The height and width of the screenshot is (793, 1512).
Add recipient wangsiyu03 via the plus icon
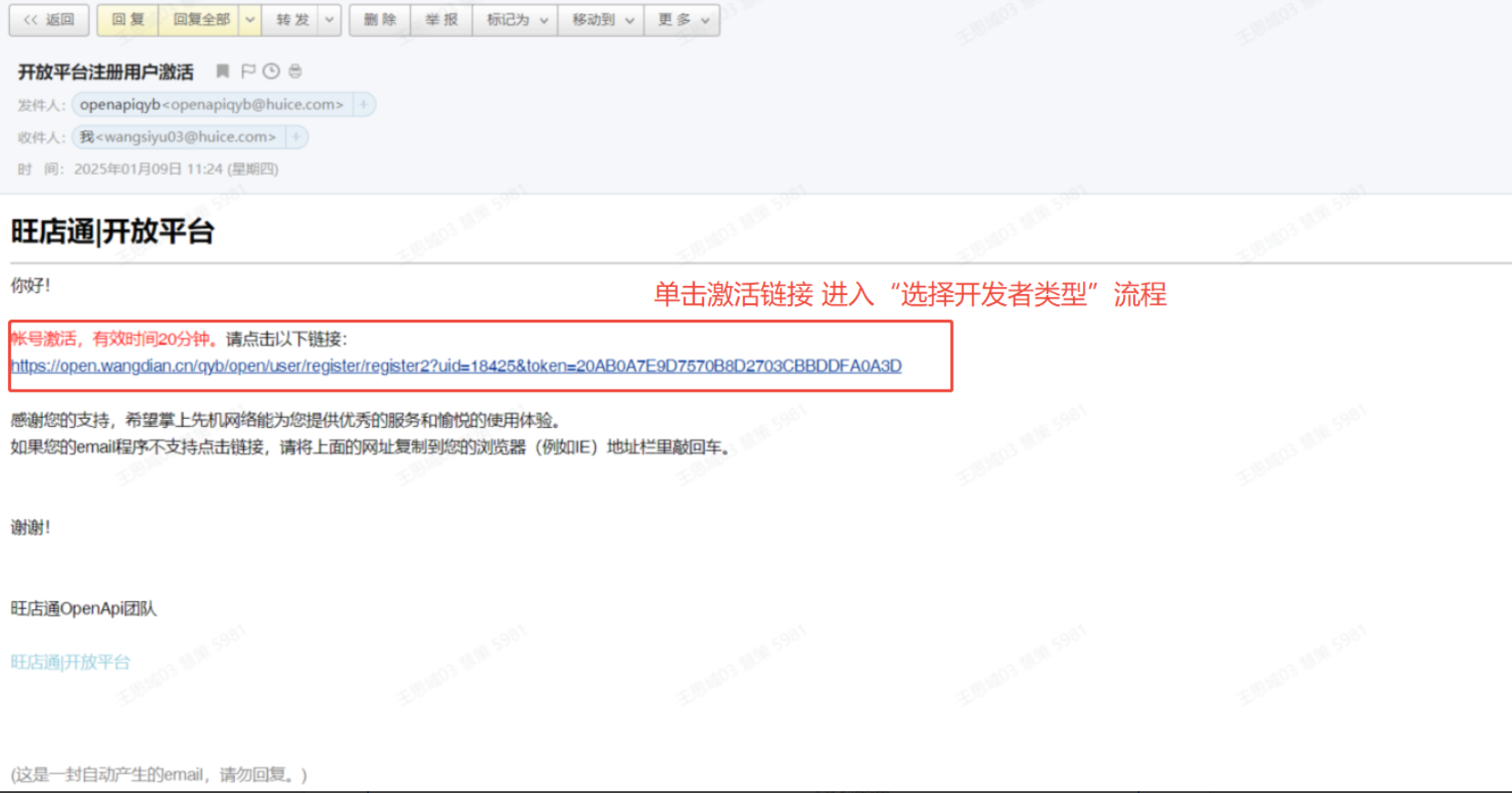[x=296, y=137]
